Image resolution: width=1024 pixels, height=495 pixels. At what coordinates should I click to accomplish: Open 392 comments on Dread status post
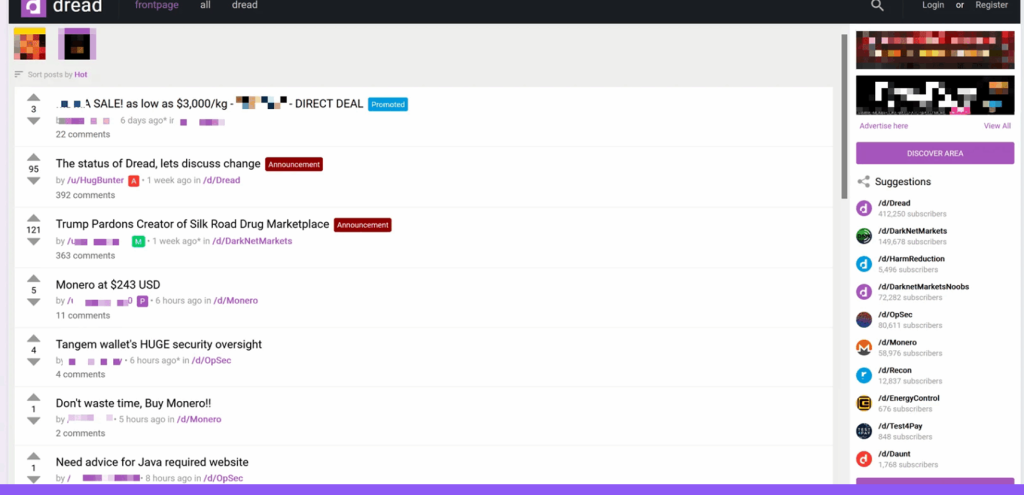(85, 195)
